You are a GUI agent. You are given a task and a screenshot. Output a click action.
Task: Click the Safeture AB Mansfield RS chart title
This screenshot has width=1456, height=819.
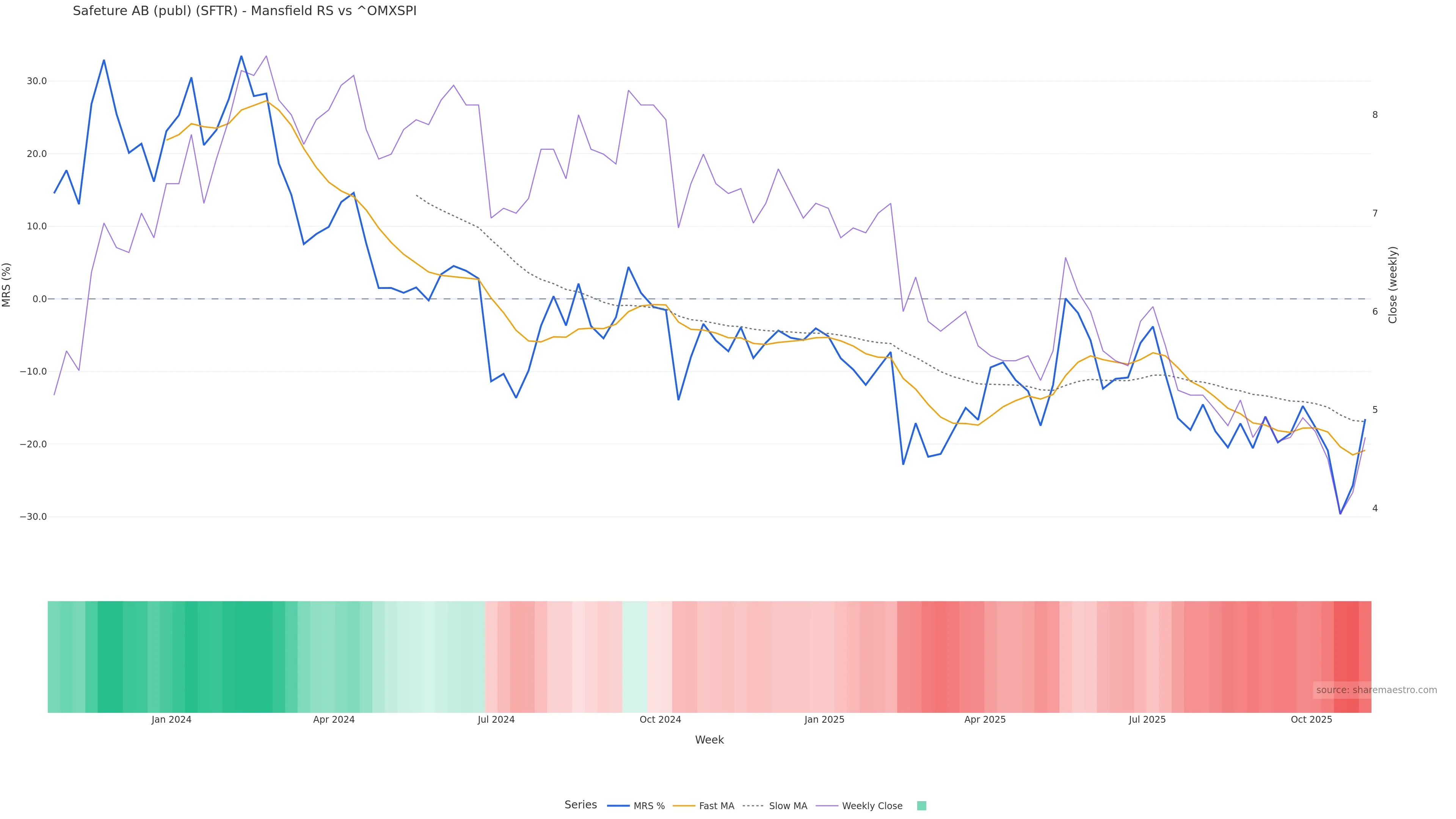click(244, 11)
